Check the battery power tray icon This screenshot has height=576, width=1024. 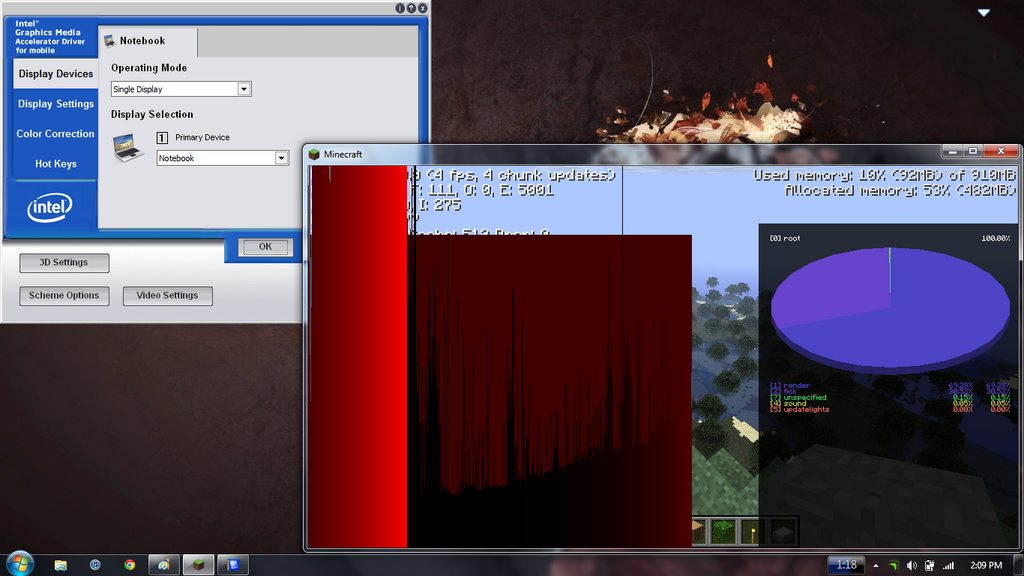coord(929,566)
